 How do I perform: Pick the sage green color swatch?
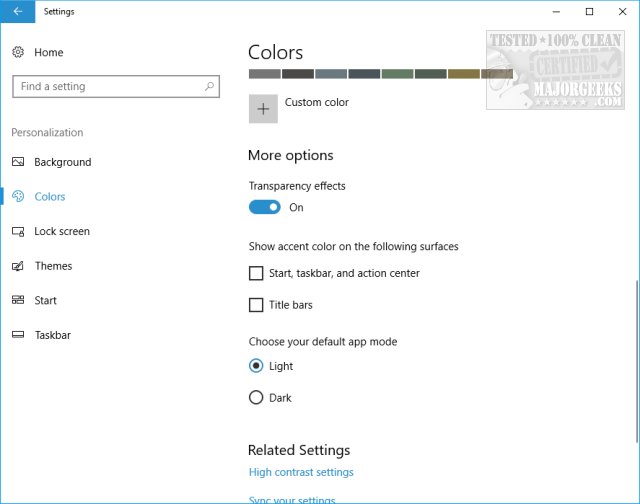pyautogui.click(x=397, y=74)
